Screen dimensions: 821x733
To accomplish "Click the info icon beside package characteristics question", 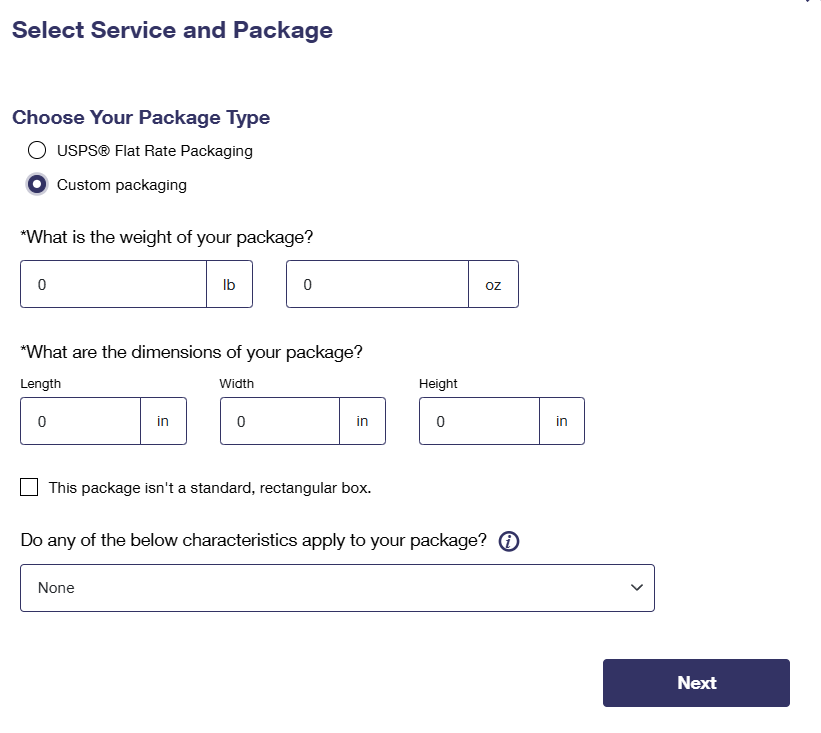I will point(508,541).
